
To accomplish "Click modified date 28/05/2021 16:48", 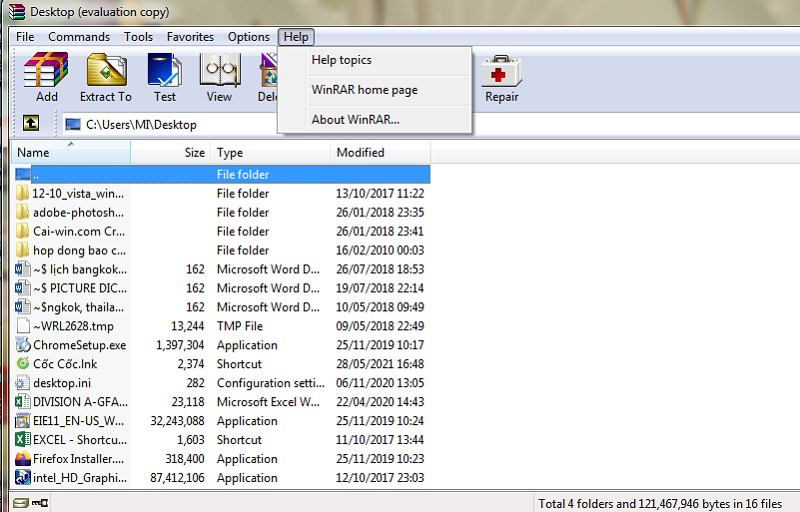I will pyautogui.click(x=380, y=364).
